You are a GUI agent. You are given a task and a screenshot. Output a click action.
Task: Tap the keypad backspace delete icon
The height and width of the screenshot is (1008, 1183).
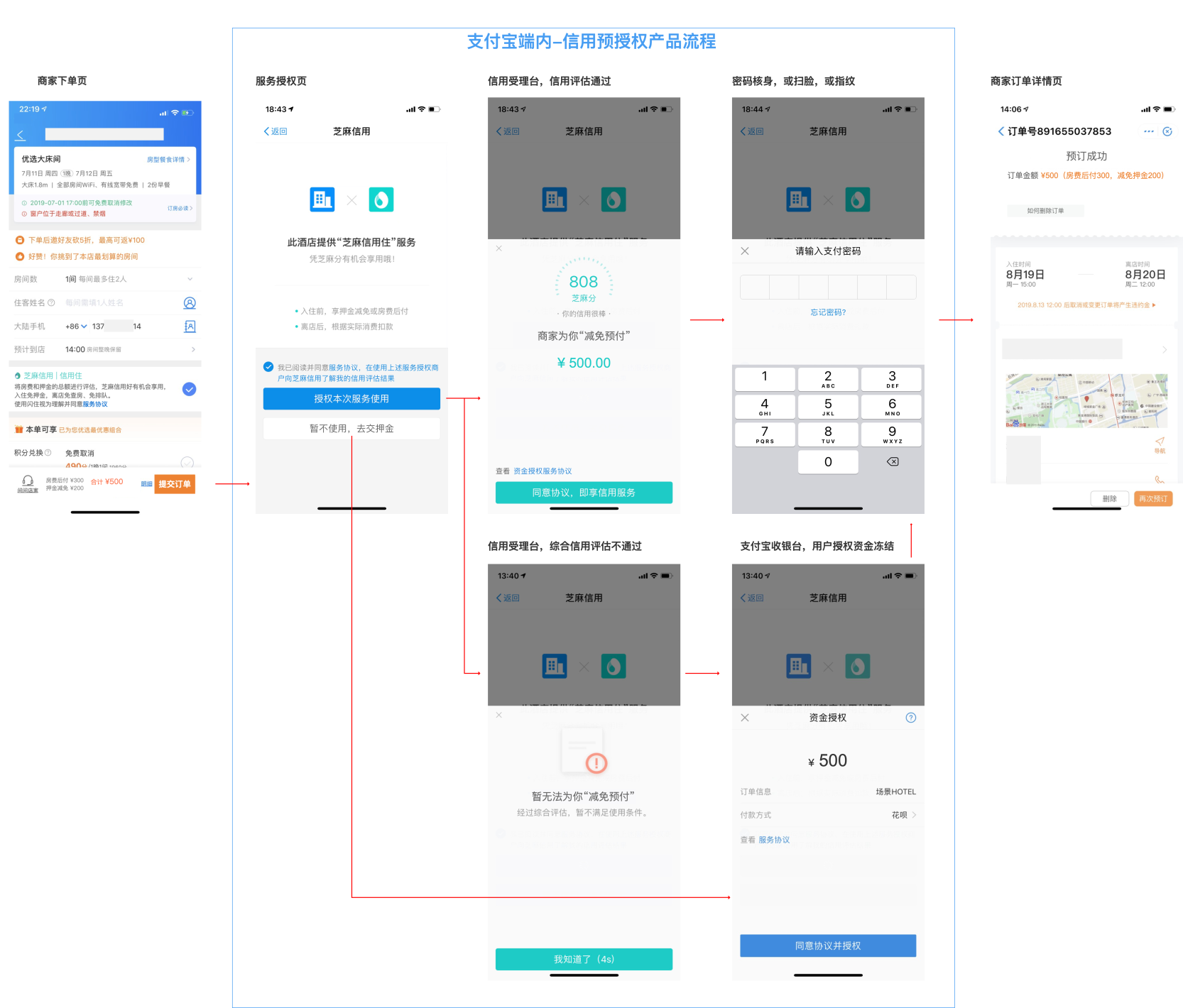click(893, 462)
